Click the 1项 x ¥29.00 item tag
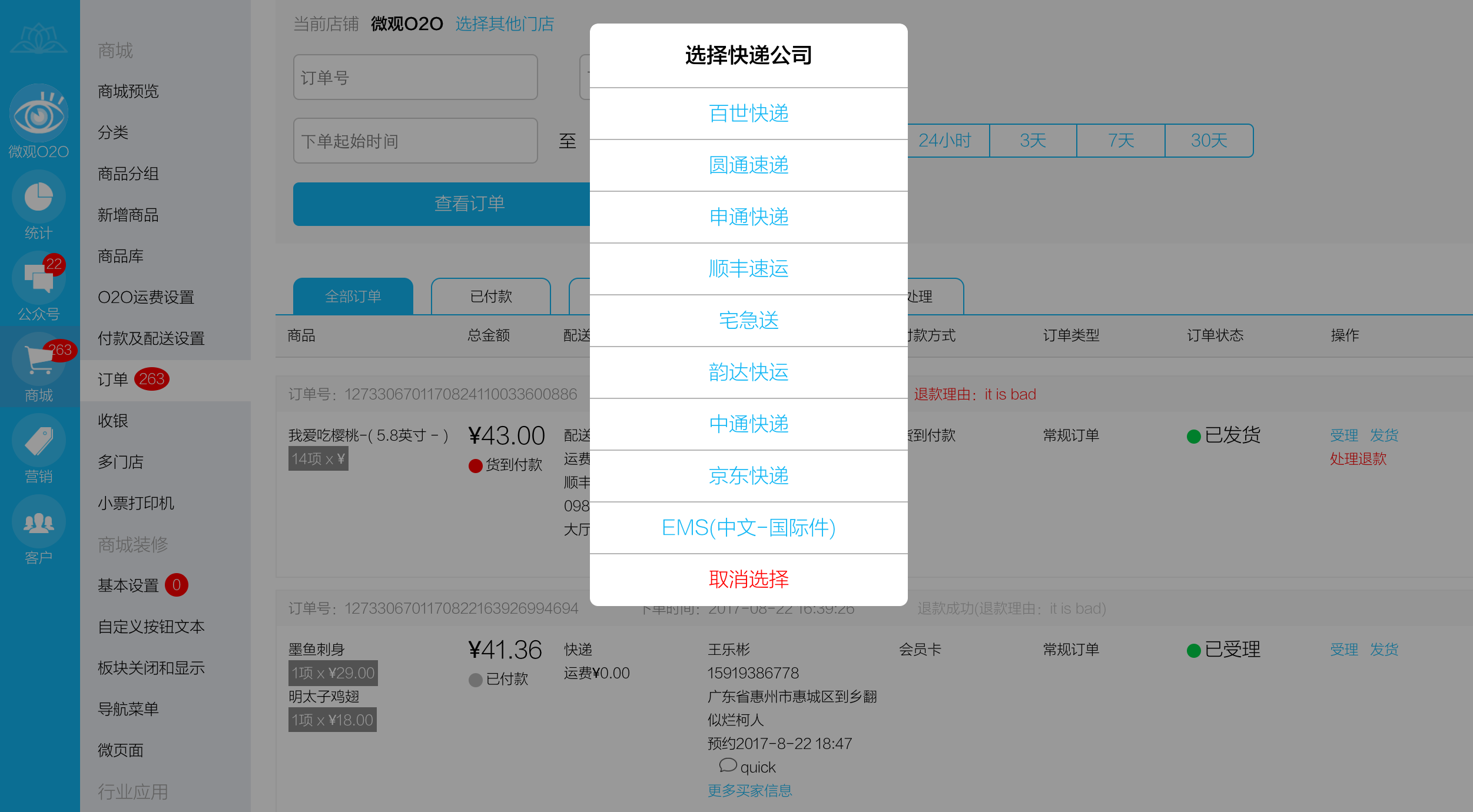This screenshot has width=1473, height=812. click(333, 673)
